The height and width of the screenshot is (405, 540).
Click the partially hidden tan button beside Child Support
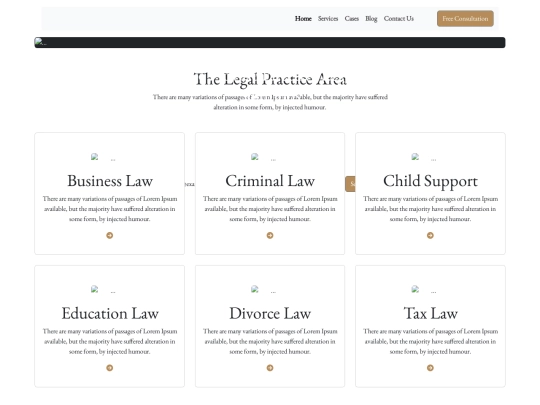tap(350, 184)
